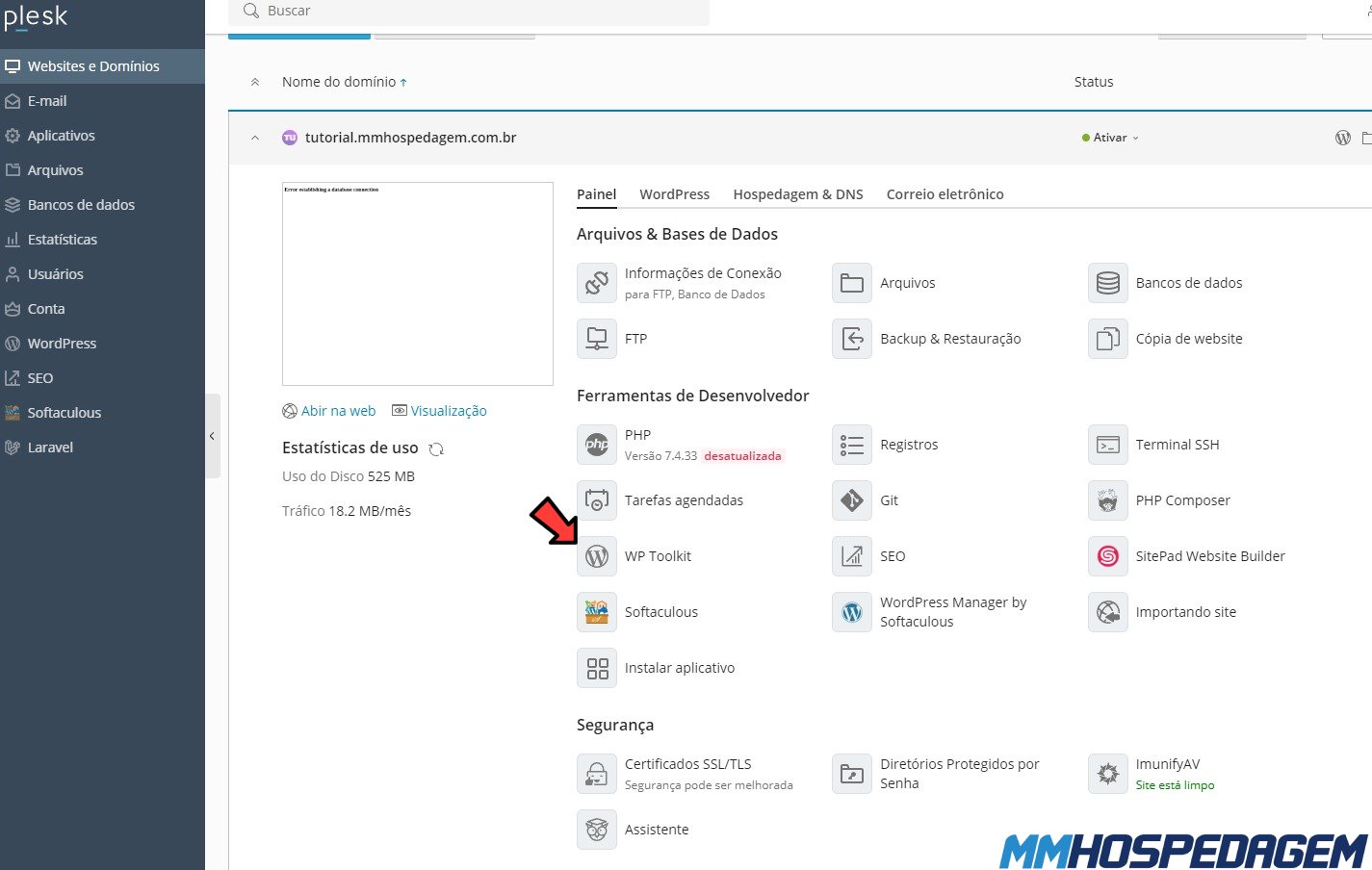Viewport: 1372px width, 870px height.
Task: Collapse all domains chevron in header
Action: [255, 82]
